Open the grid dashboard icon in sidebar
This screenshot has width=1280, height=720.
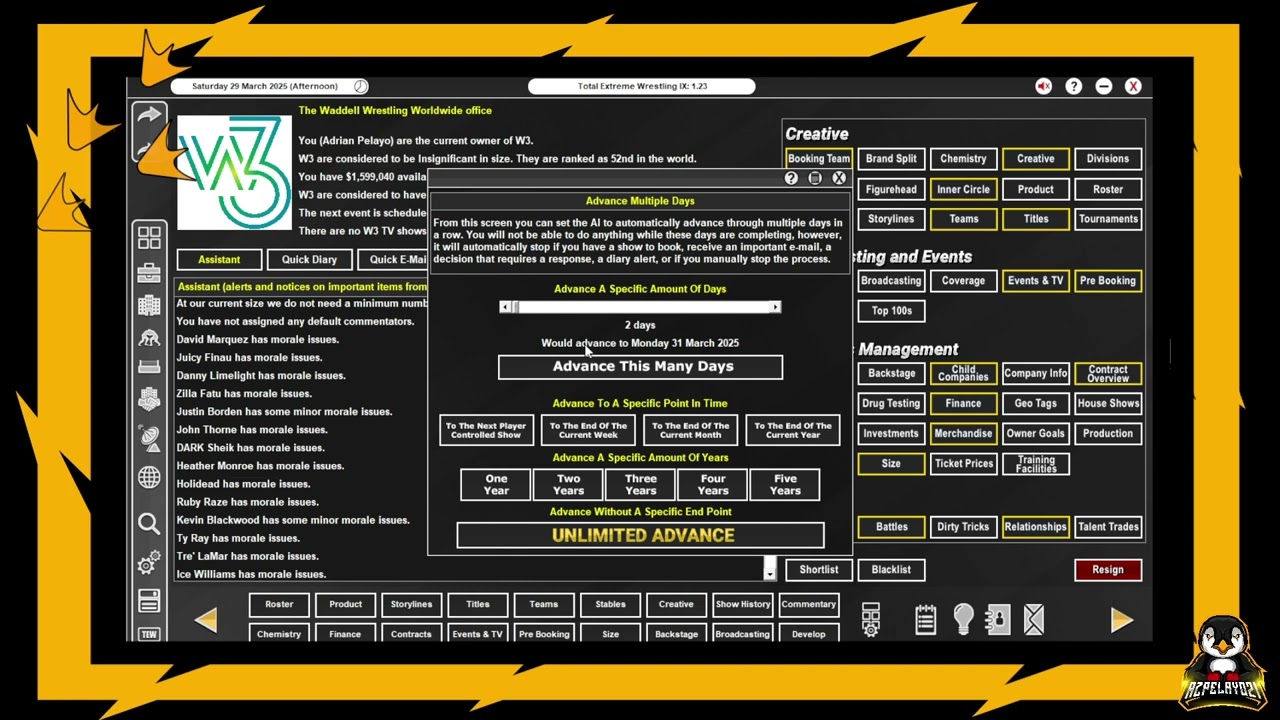click(149, 237)
